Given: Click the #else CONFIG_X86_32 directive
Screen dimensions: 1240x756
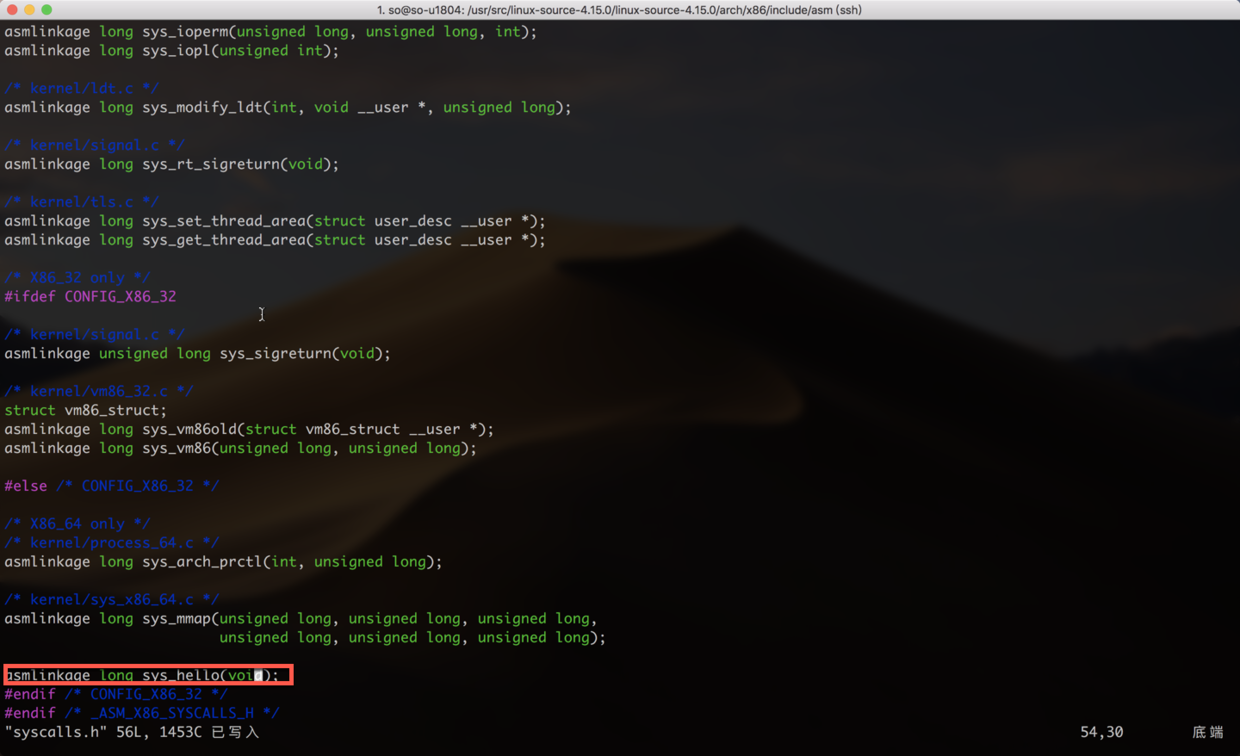Looking at the screenshot, I should pyautogui.click(x=112, y=486).
